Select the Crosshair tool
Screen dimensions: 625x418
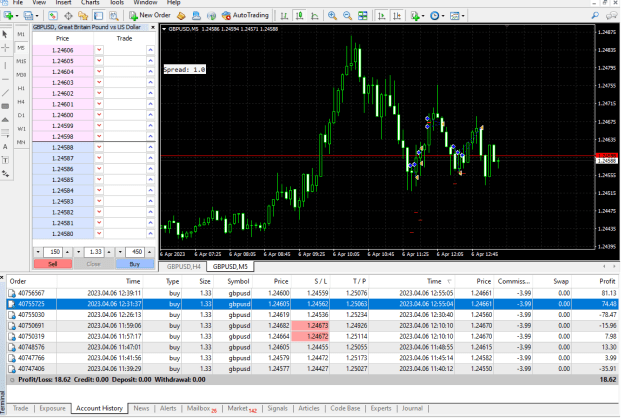(5, 48)
